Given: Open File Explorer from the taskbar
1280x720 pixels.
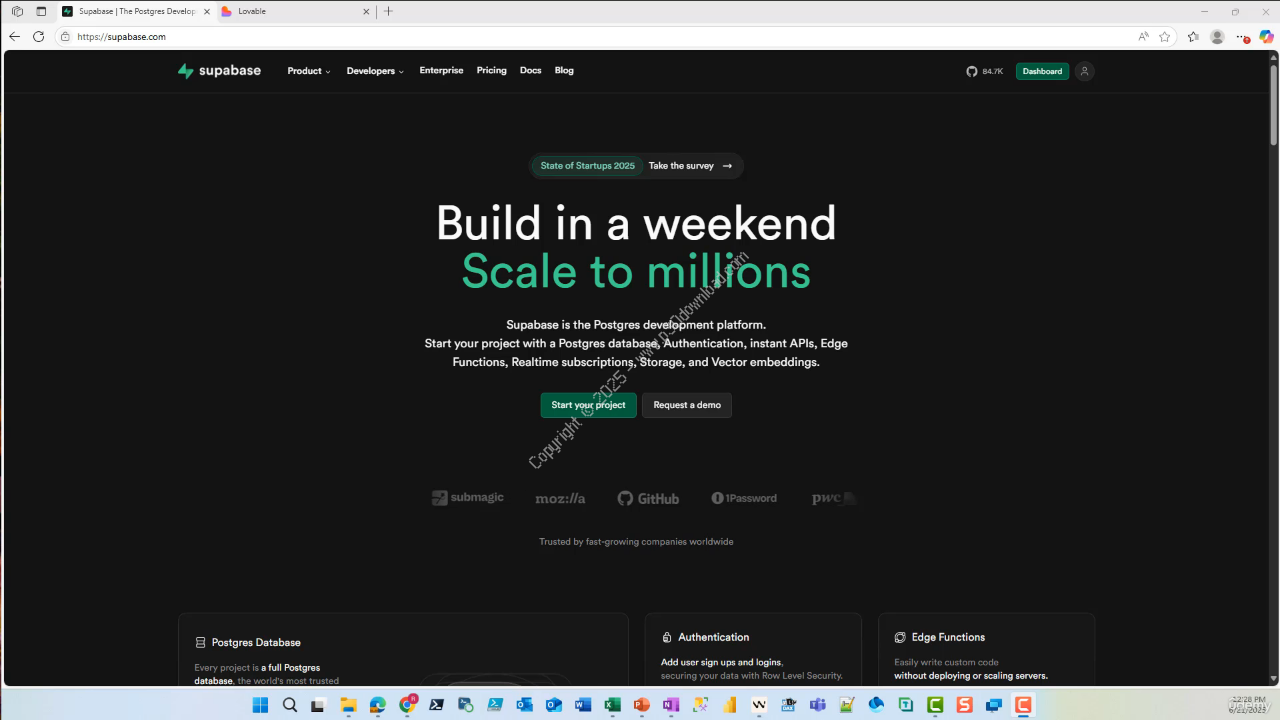Looking at the screenshot, I should pos(348,705).
